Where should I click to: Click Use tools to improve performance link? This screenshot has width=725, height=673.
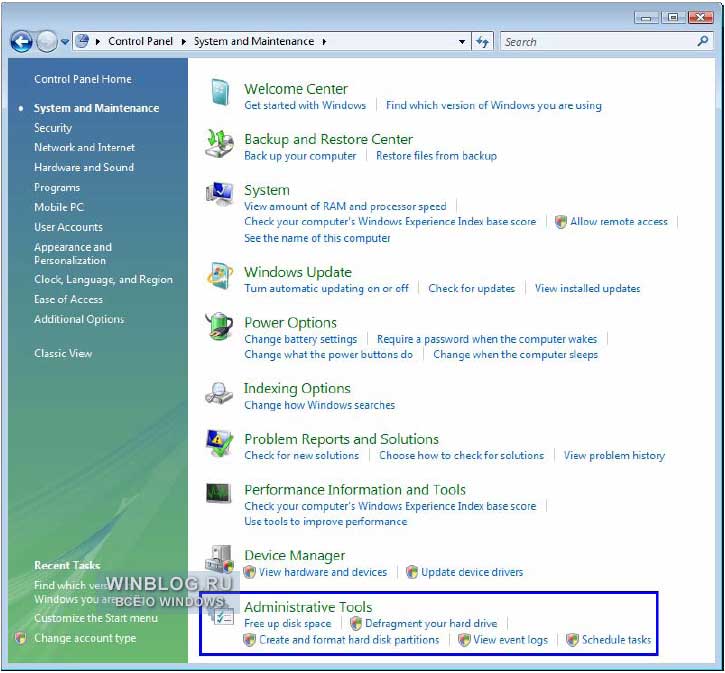click(x=326, y=521)
